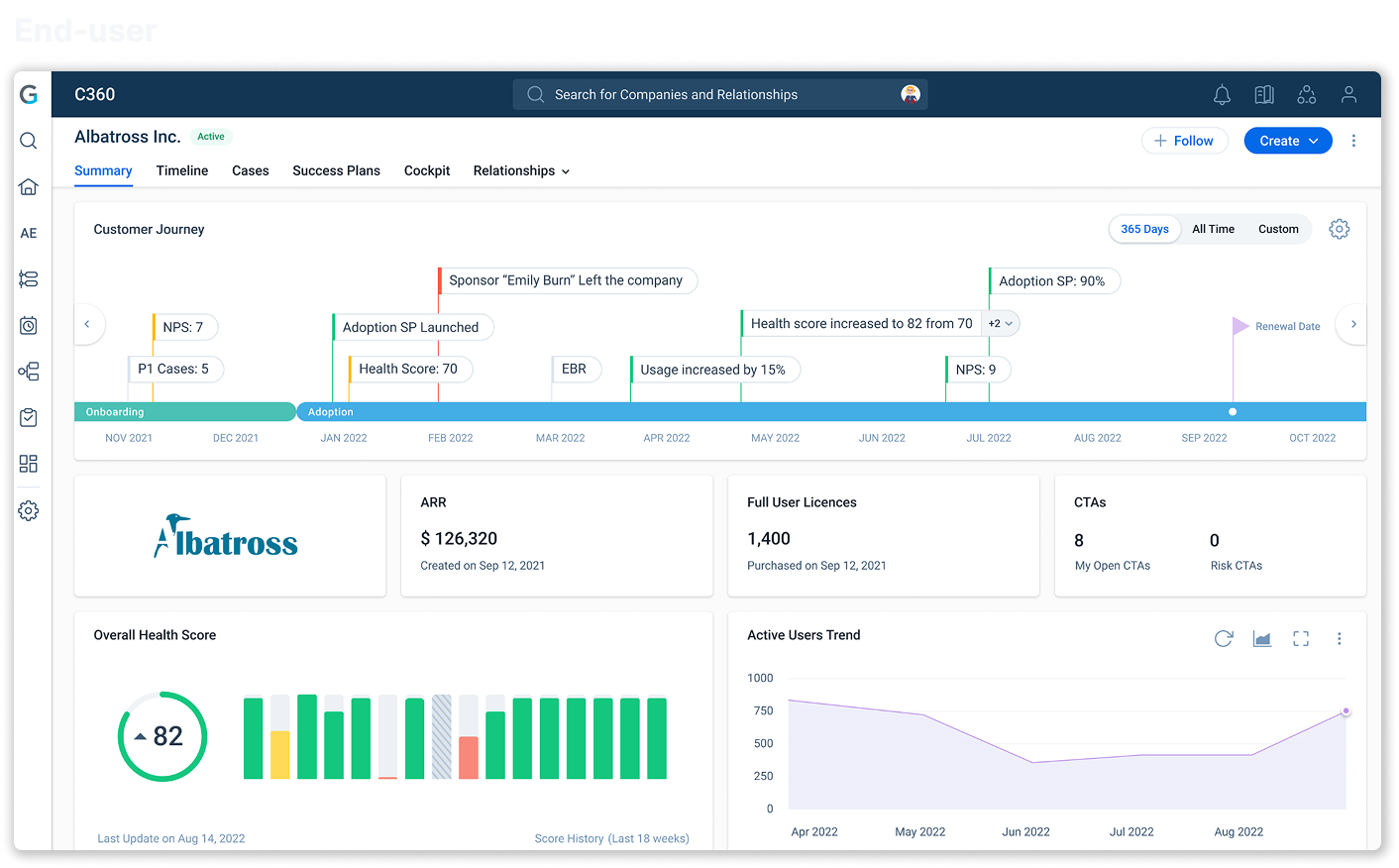Click the yellow bar in health score chart
Image resolution: width=1399 pixels, height=868 pixels.
pyautogui.click(x=280, y=755)
